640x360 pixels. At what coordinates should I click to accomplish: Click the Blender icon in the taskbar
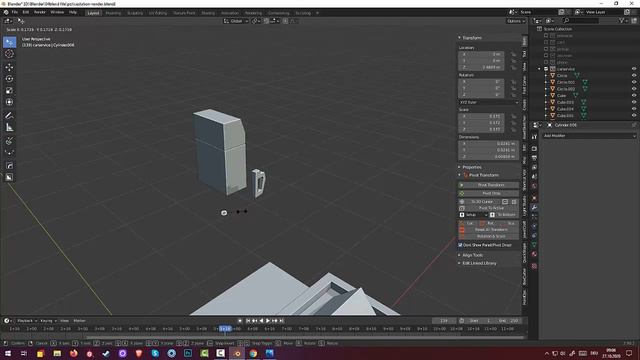[x=237, y=353]
